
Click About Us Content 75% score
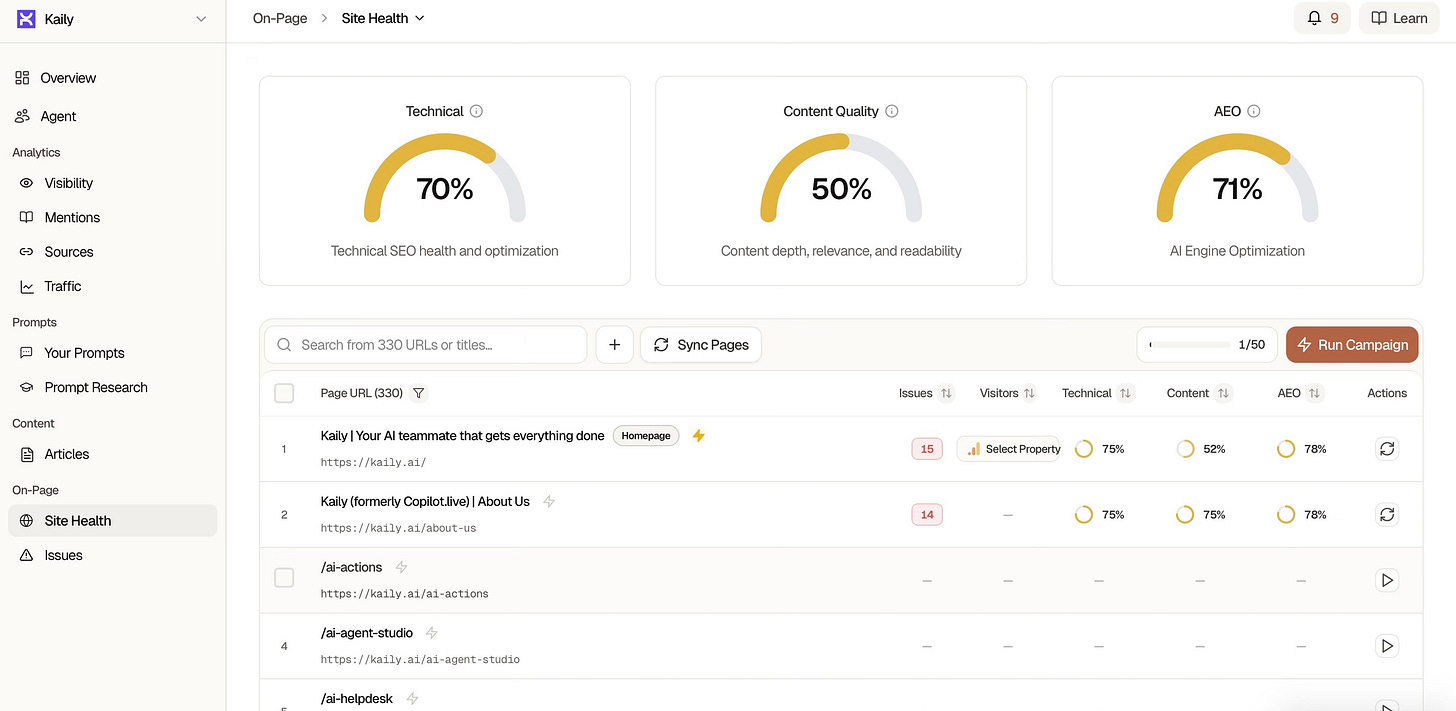coord(1201,515)
